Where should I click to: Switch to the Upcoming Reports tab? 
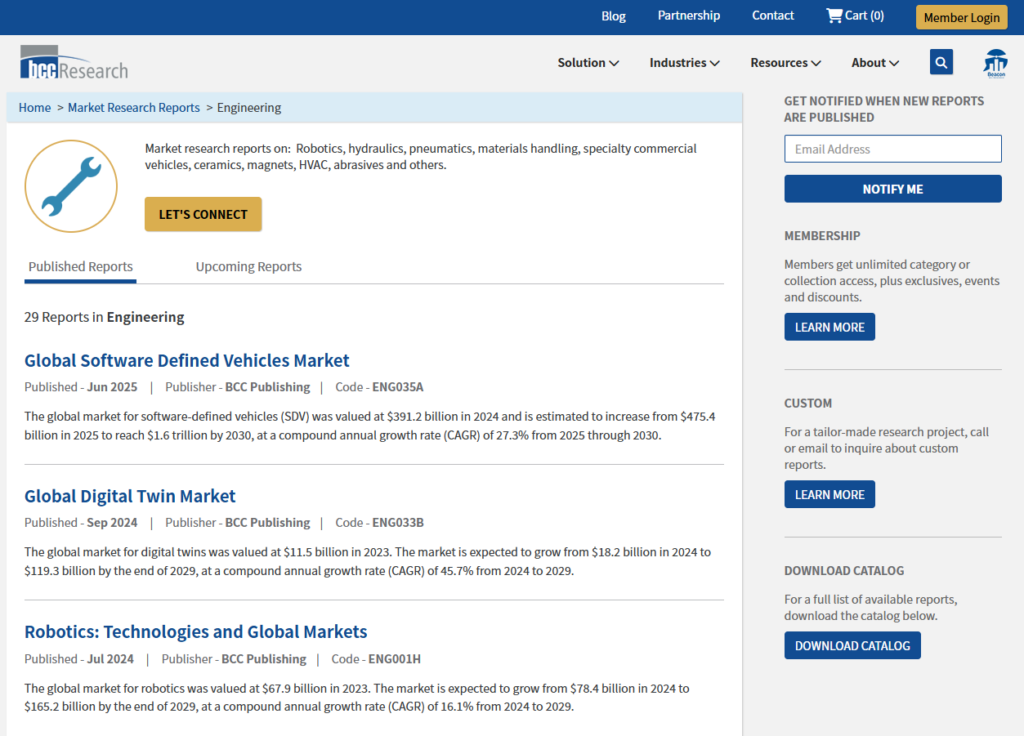click(248, 267)
